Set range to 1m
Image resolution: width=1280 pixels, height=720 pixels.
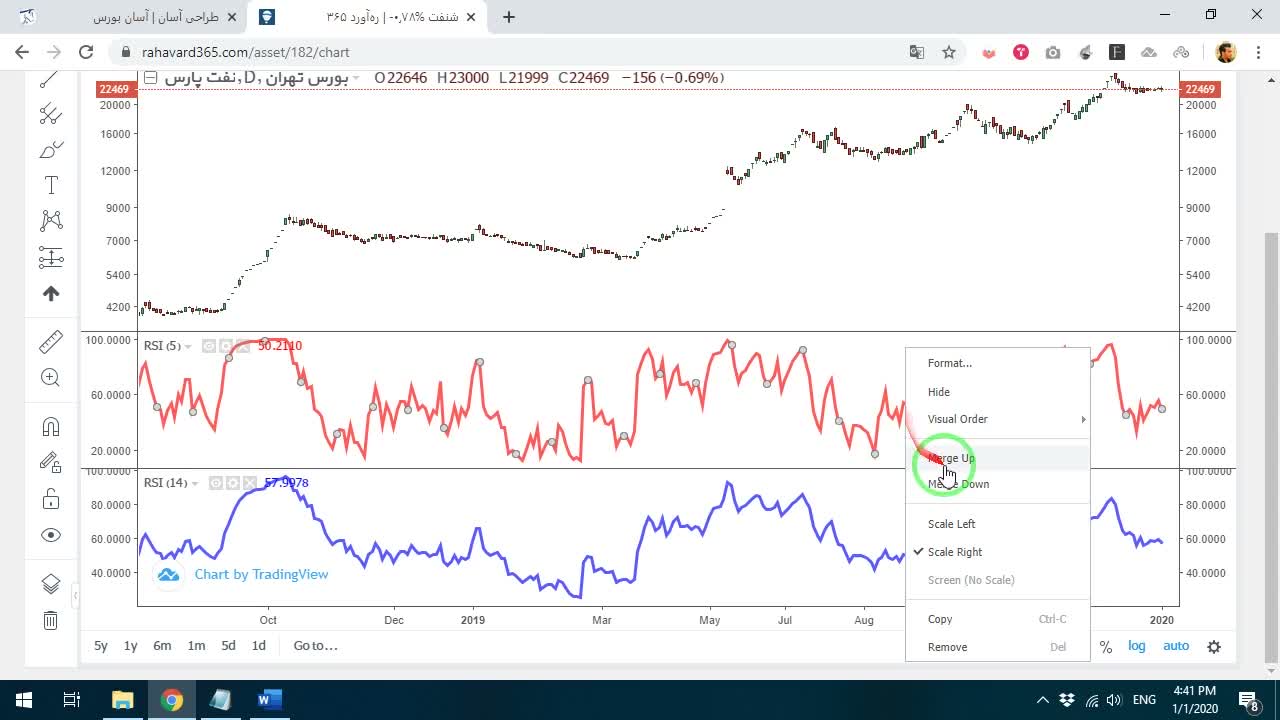coord(196,646)
